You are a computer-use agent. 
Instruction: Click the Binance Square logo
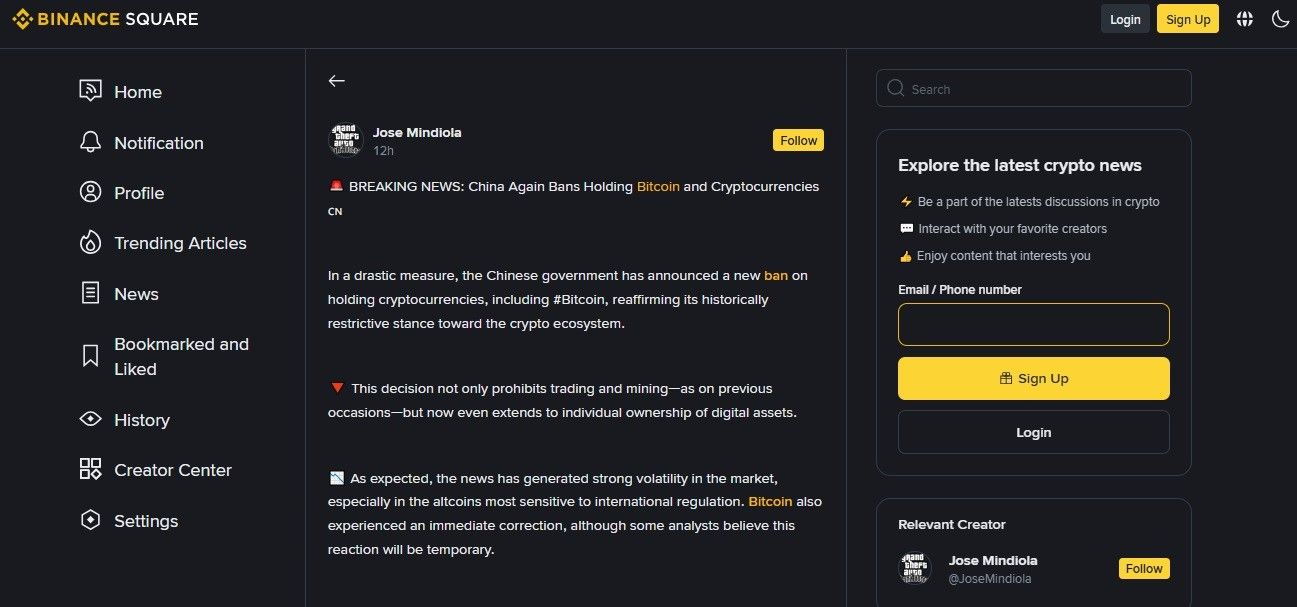point(104,18)
